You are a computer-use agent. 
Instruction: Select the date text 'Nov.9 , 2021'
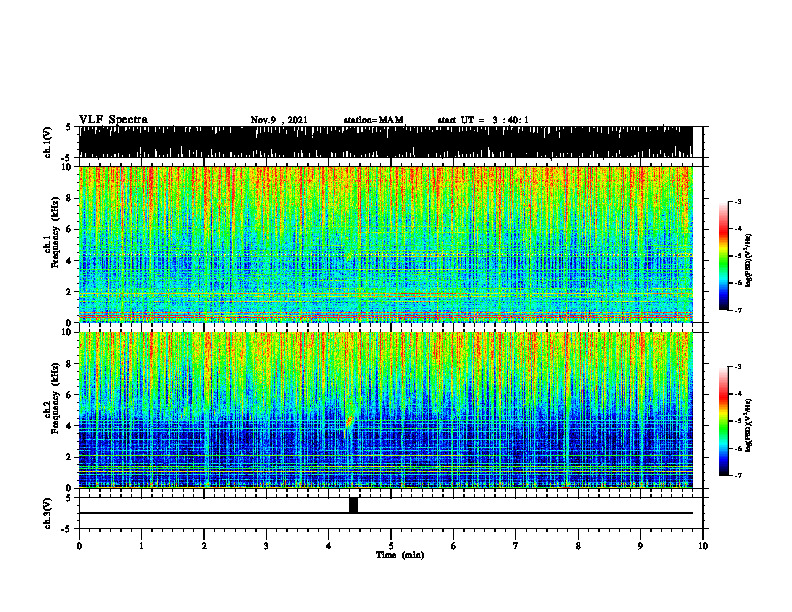[279, 120]
